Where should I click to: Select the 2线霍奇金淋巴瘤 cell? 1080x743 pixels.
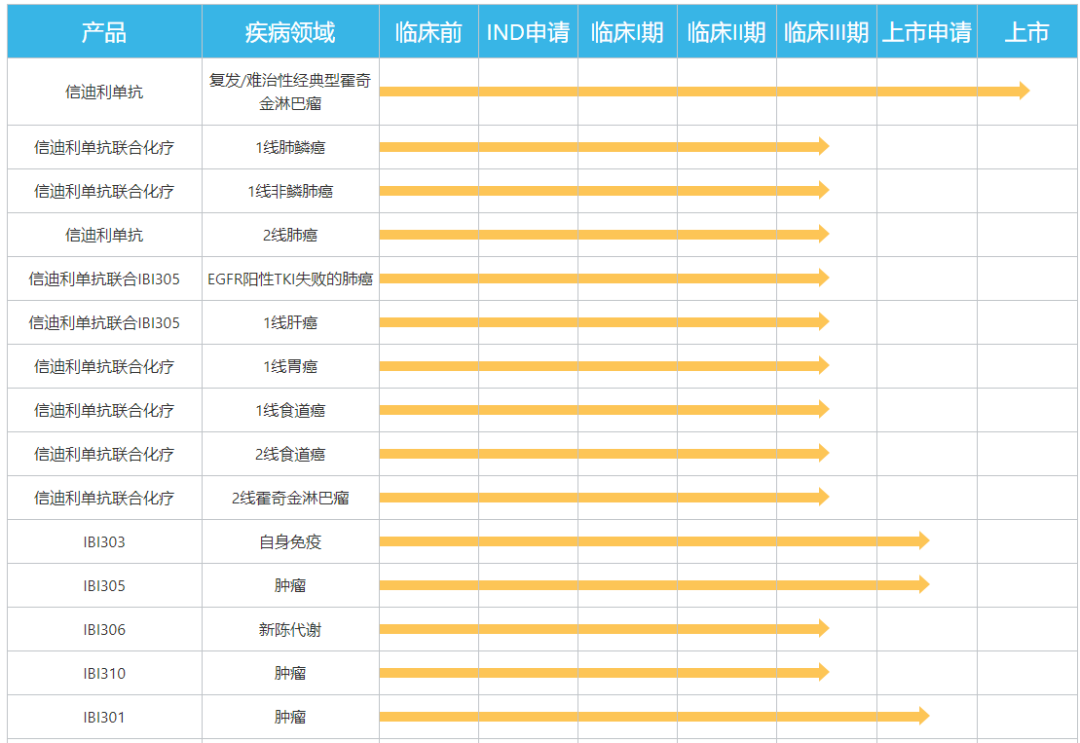(x=291, y=498)
